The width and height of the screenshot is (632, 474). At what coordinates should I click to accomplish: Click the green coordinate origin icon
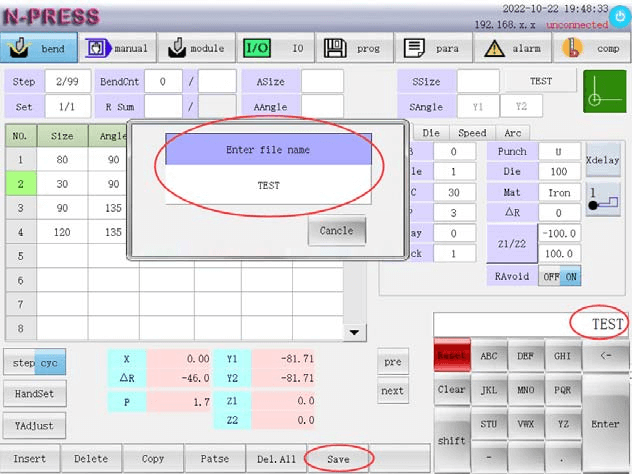pos(604,91)
